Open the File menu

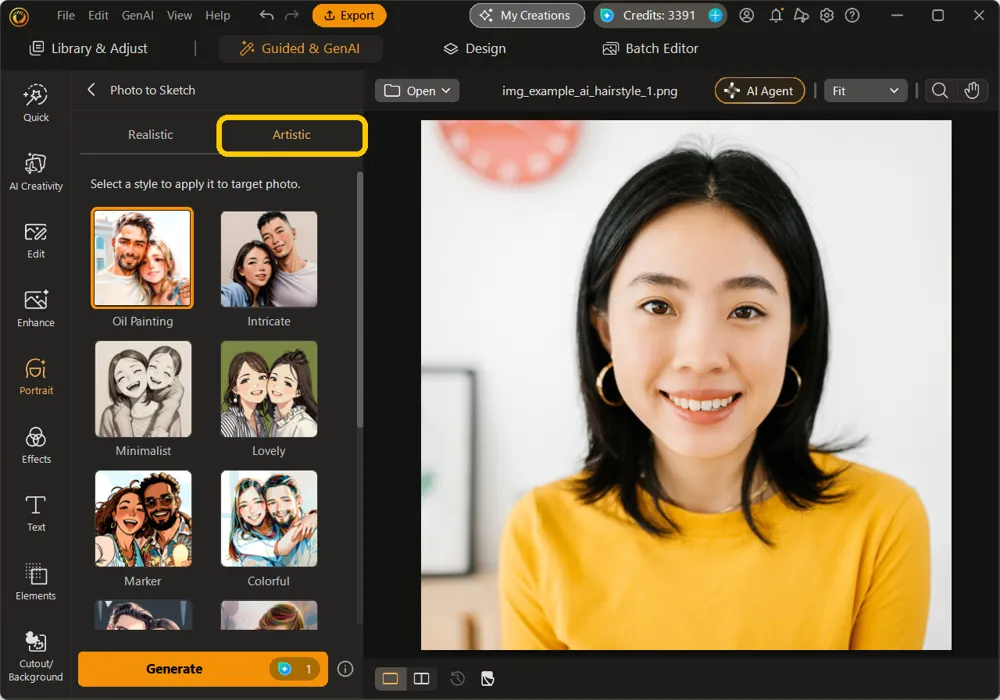click(x=66, y=15)
